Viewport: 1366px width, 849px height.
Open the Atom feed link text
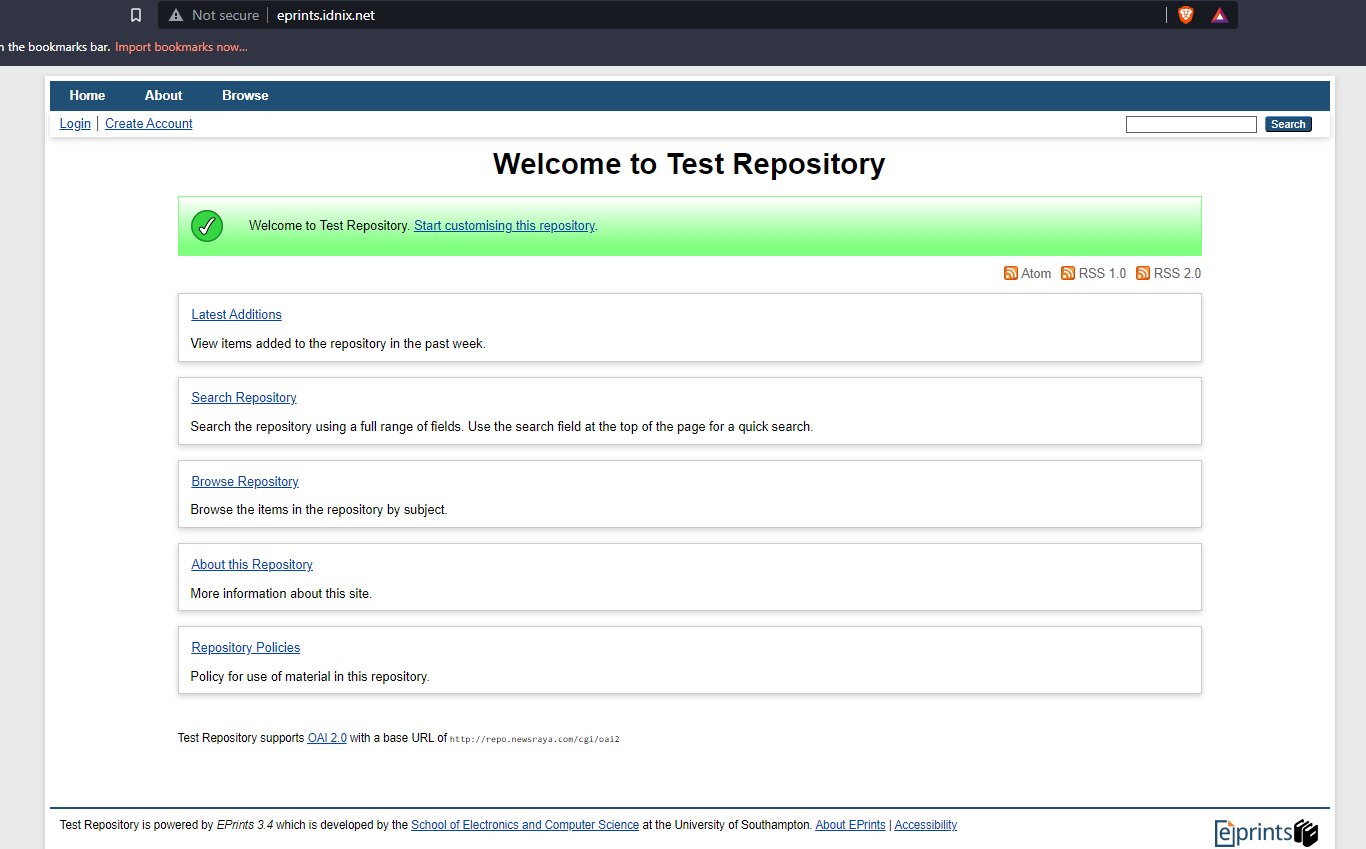(x=1036, y=273)
